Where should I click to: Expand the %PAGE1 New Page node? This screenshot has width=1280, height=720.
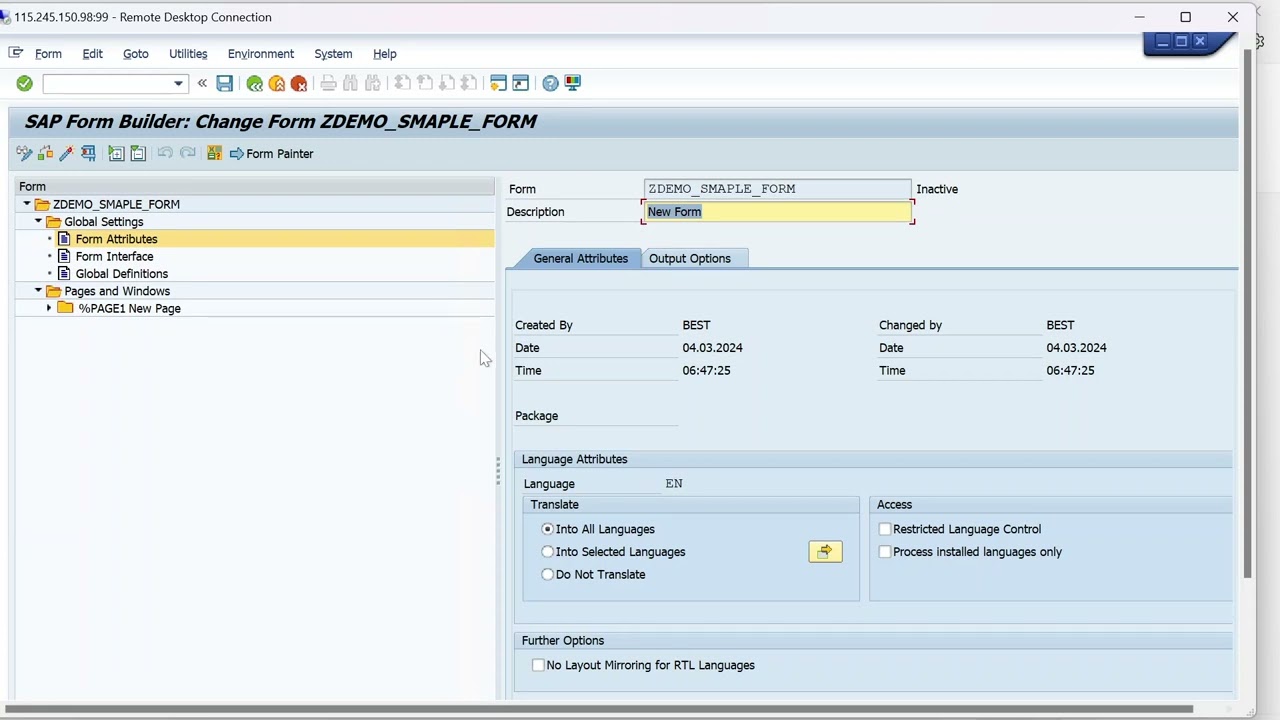tap(48, 309)
